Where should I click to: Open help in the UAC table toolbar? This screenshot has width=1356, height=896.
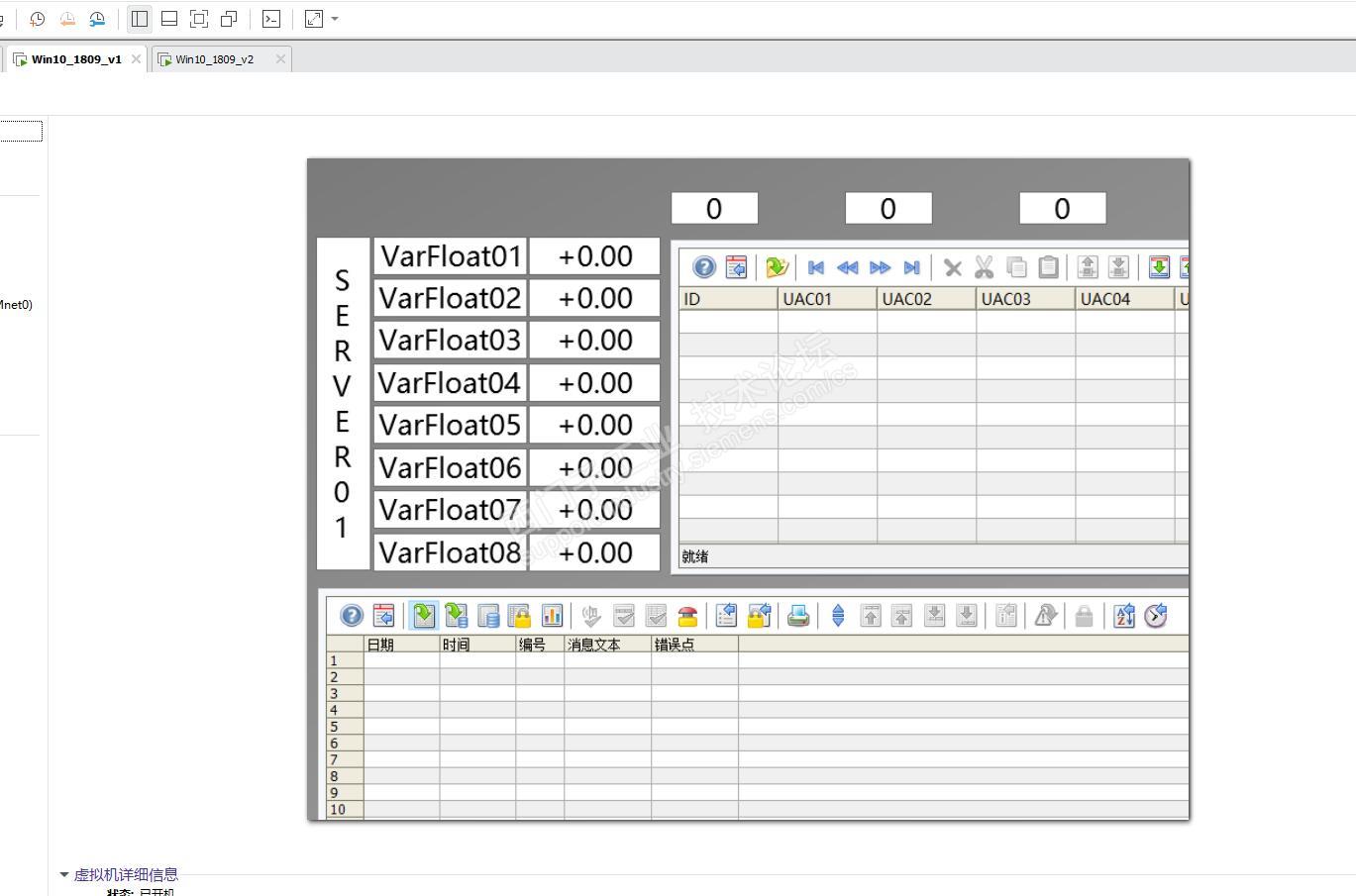704,267
